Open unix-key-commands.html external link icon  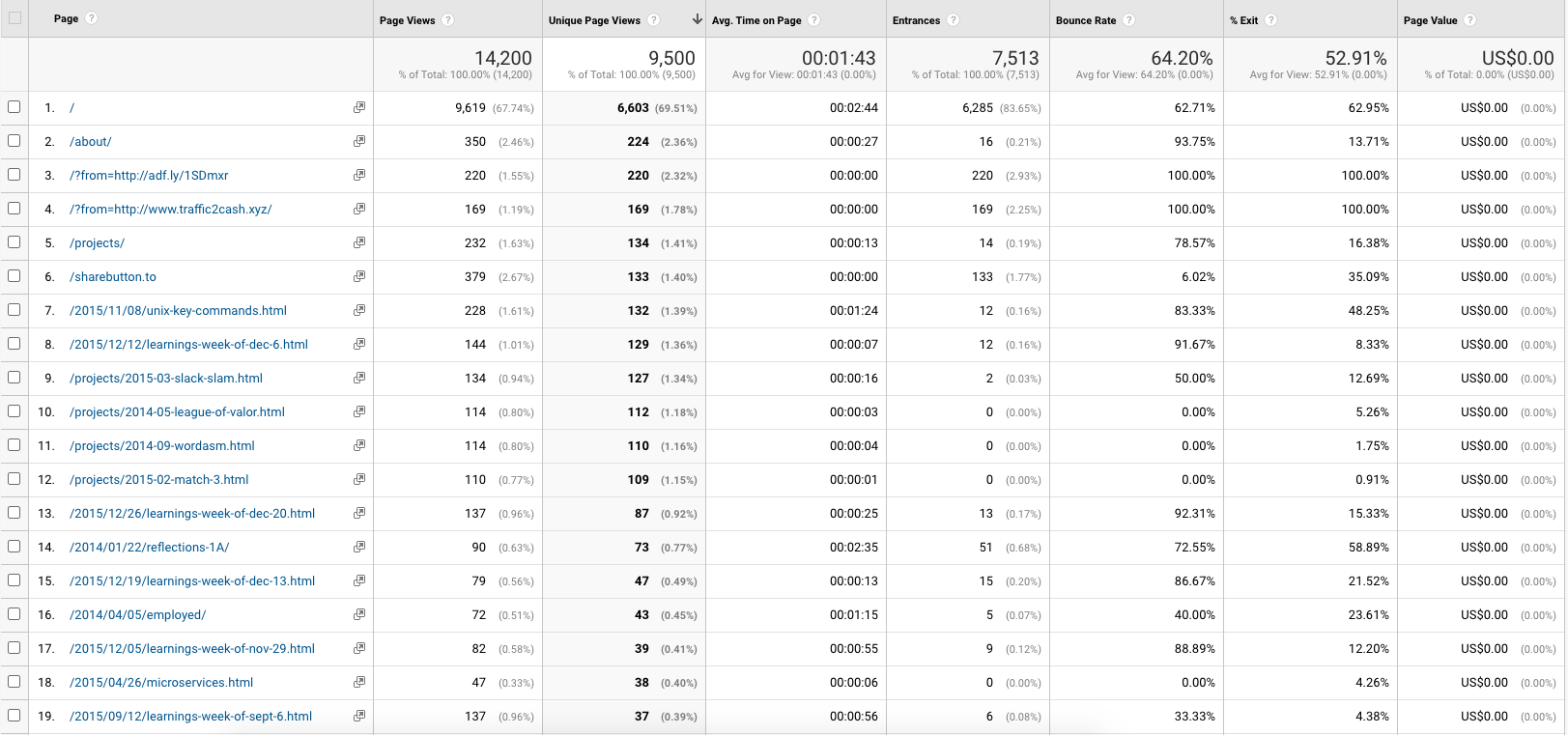click(x=359, y=310)
